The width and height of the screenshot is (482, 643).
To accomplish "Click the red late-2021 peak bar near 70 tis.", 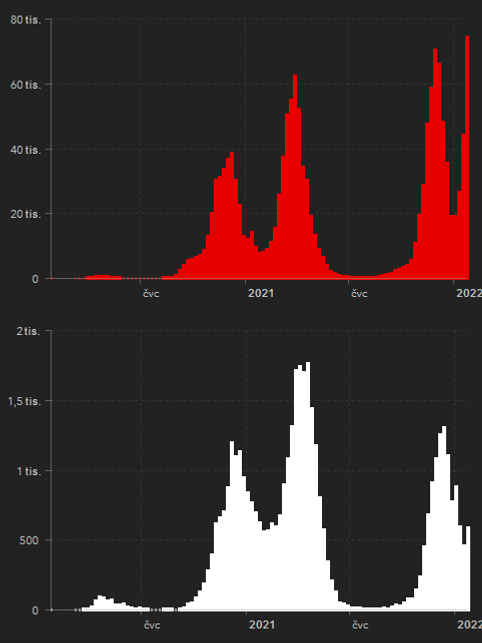I will point(435,164).
